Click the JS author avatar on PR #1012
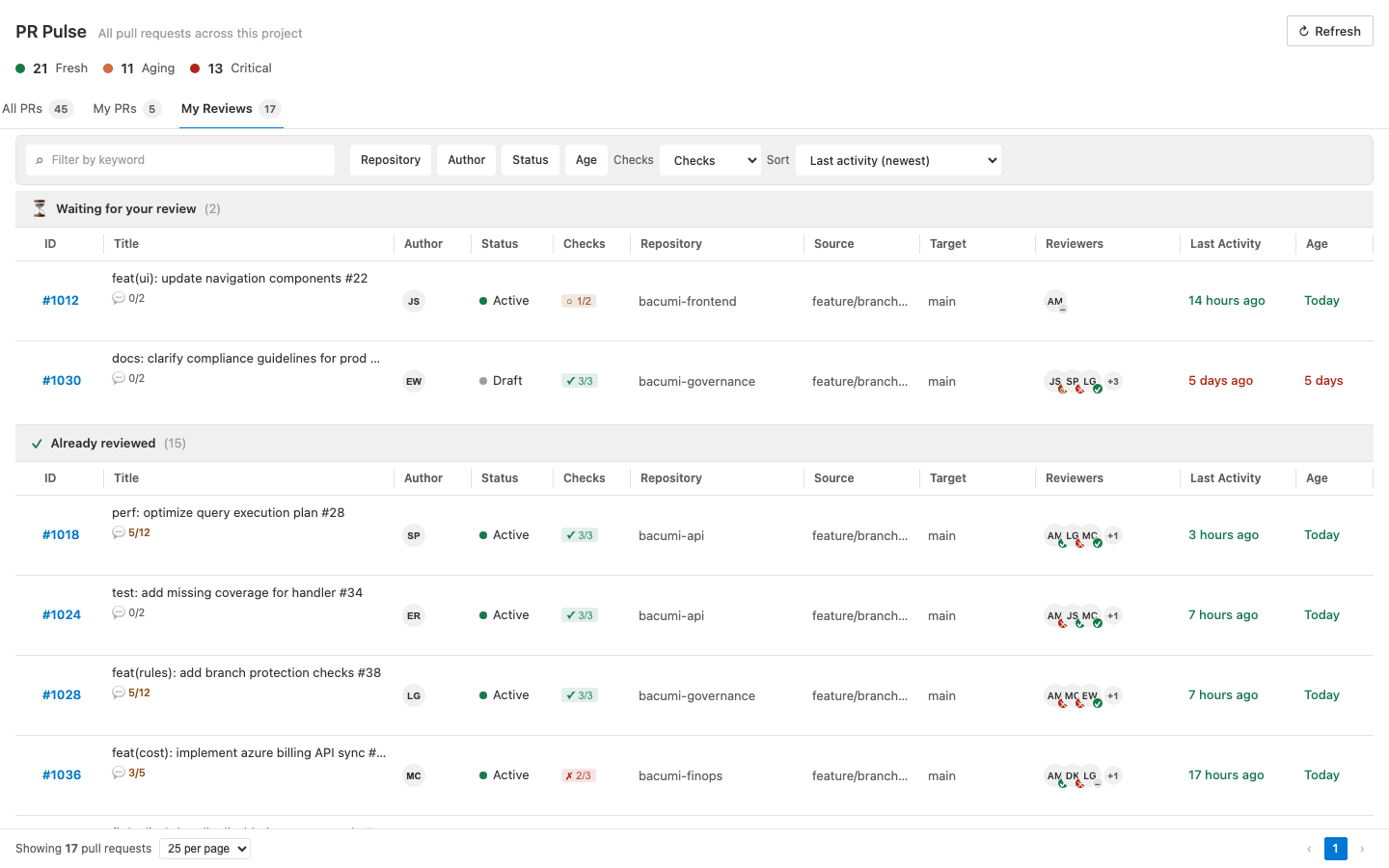 pyautogui.click(x=414, y=301)
